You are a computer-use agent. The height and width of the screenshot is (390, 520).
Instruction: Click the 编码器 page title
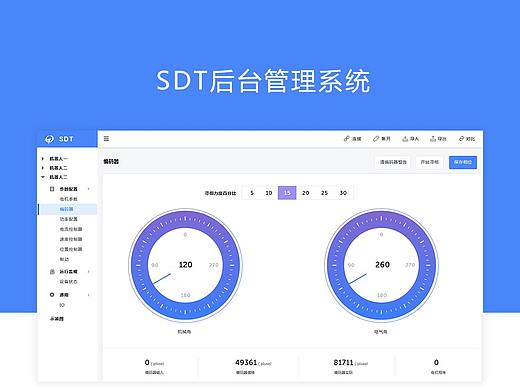click(111, 162)
